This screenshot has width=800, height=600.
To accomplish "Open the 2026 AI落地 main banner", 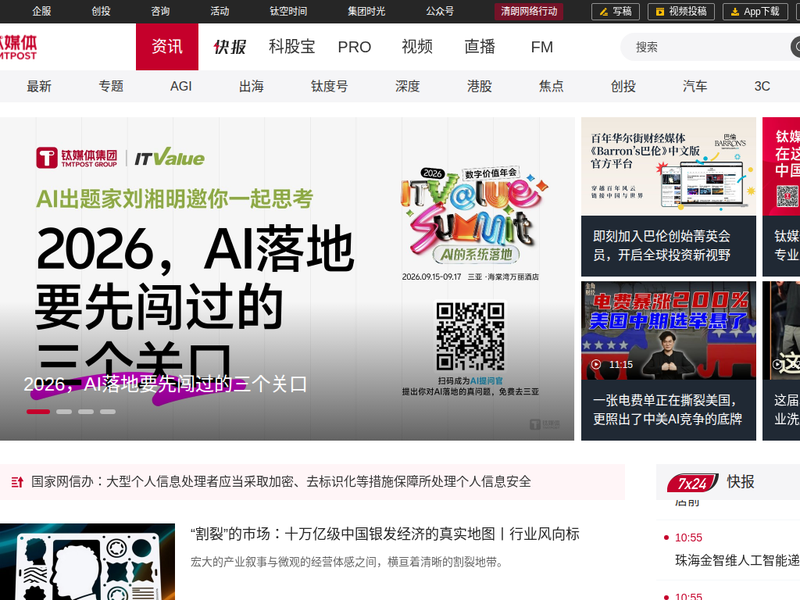I will [x=287, y=279].
